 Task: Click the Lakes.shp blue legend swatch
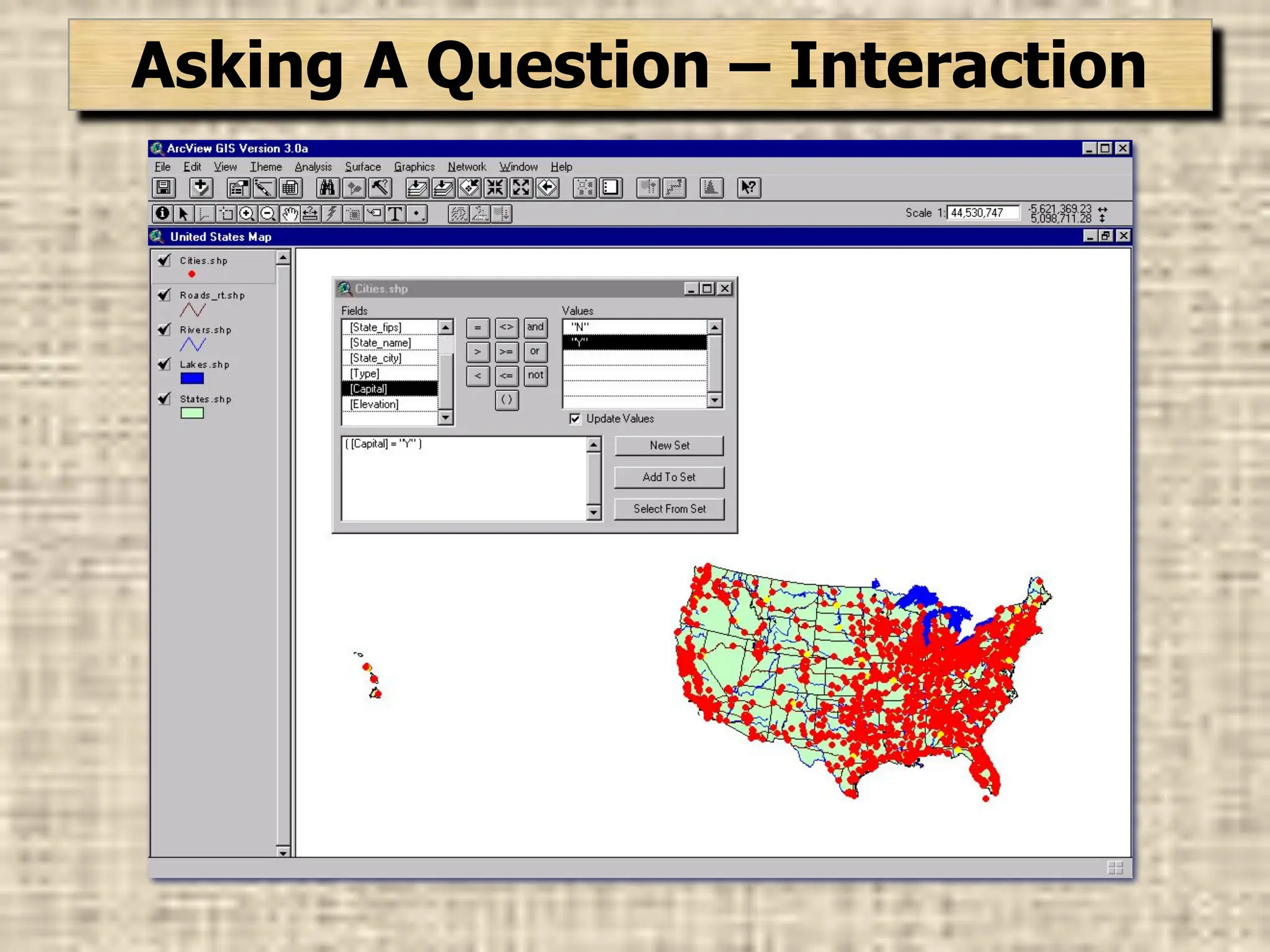click(192, 379)
